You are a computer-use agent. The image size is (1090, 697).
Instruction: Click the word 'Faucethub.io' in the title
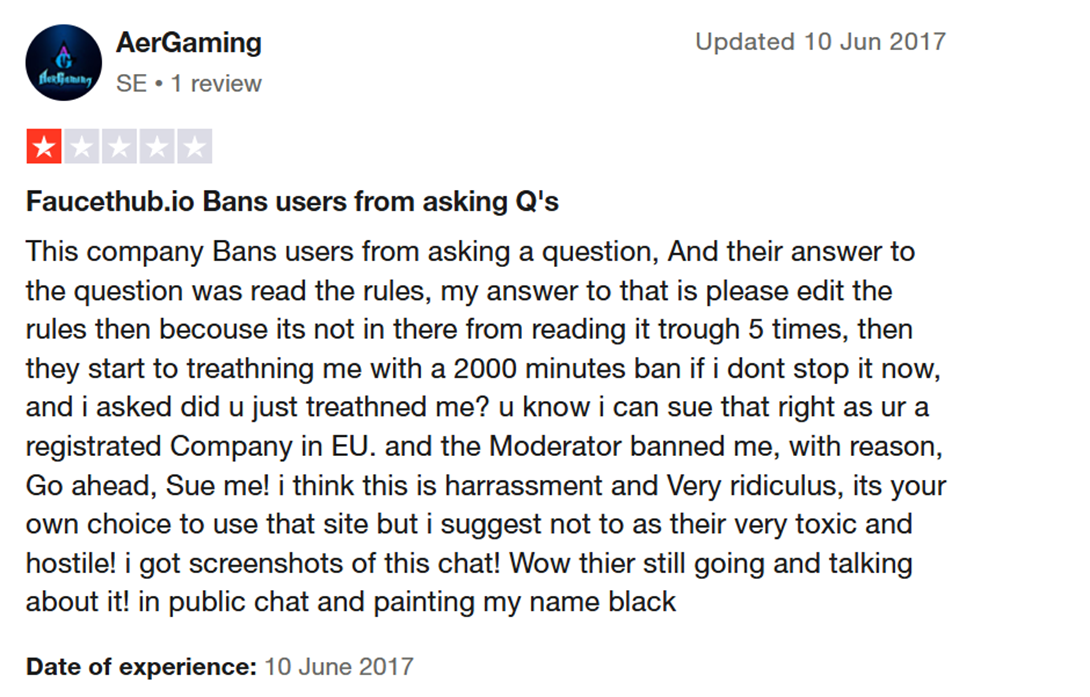point(111,202)
